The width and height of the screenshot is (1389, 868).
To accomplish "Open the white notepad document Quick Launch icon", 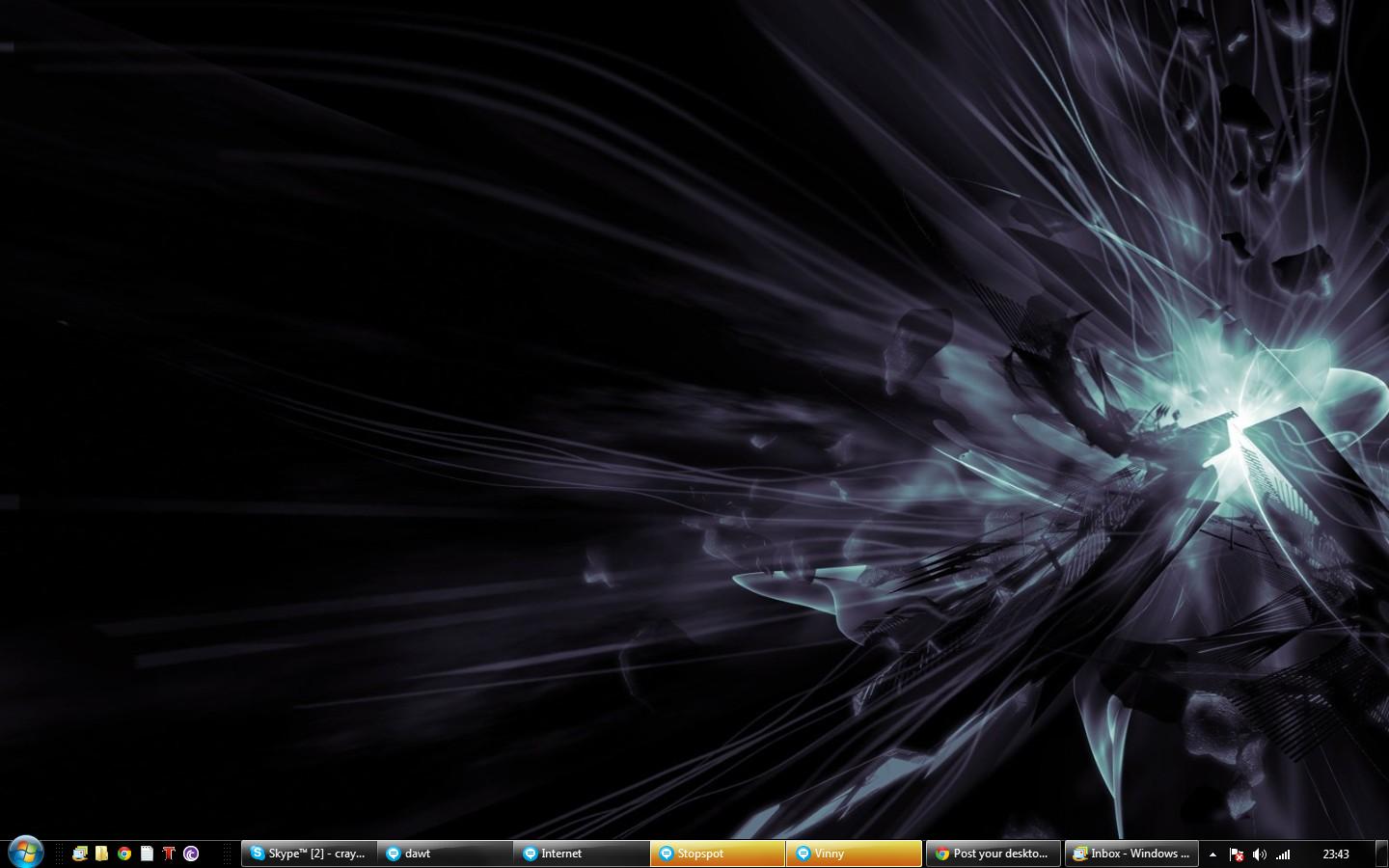I will [x=147, y=854].
